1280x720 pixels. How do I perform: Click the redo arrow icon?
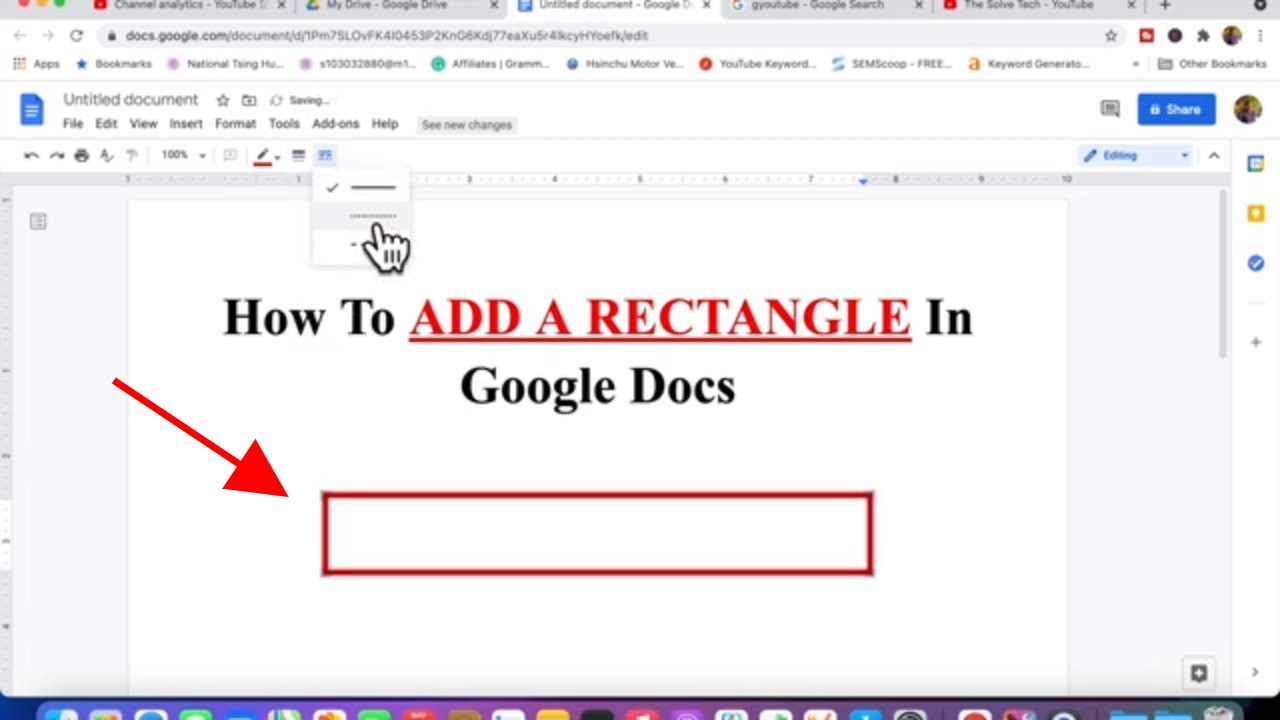56,155
